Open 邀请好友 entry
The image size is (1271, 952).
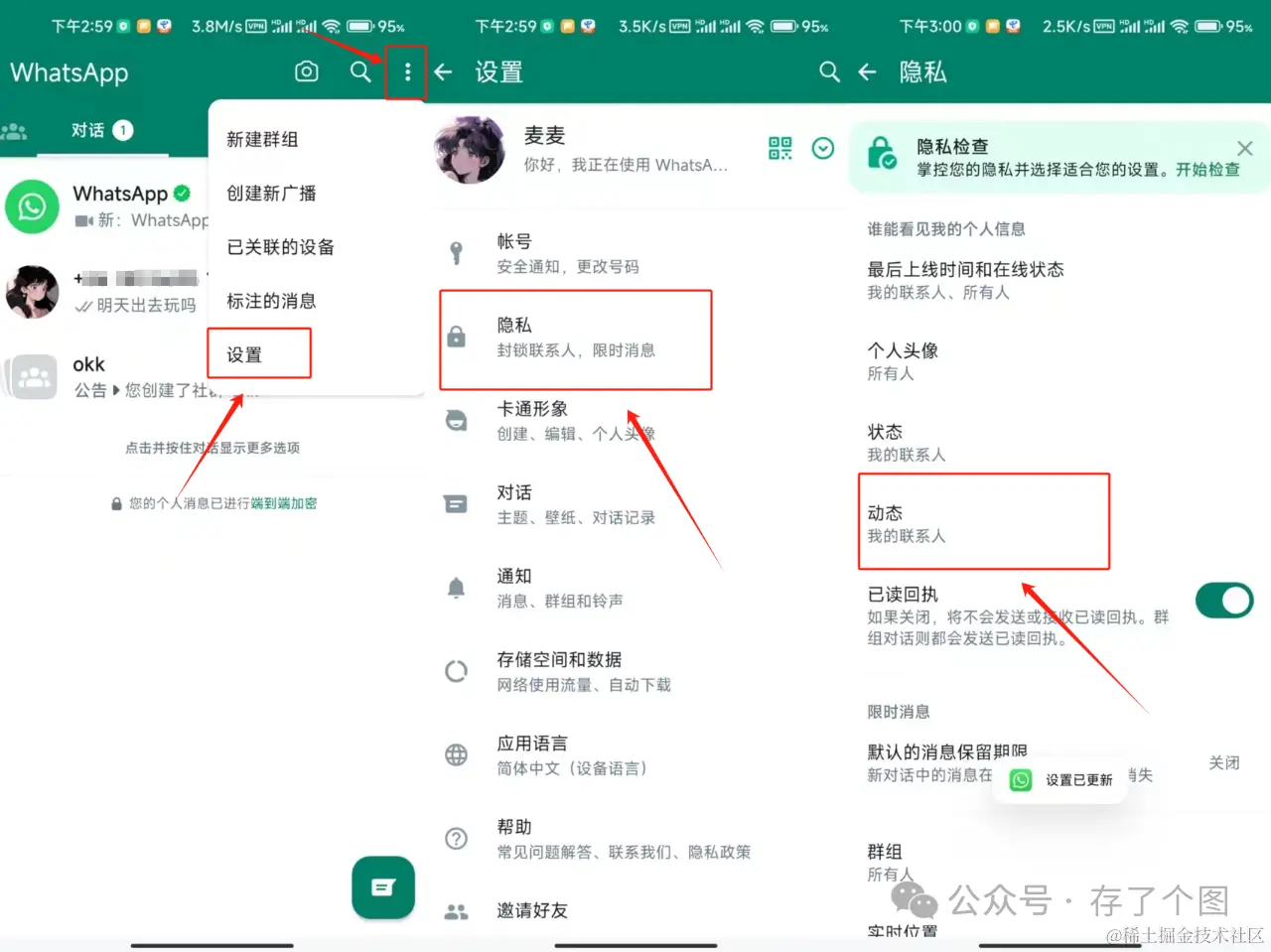click(635, 911)
